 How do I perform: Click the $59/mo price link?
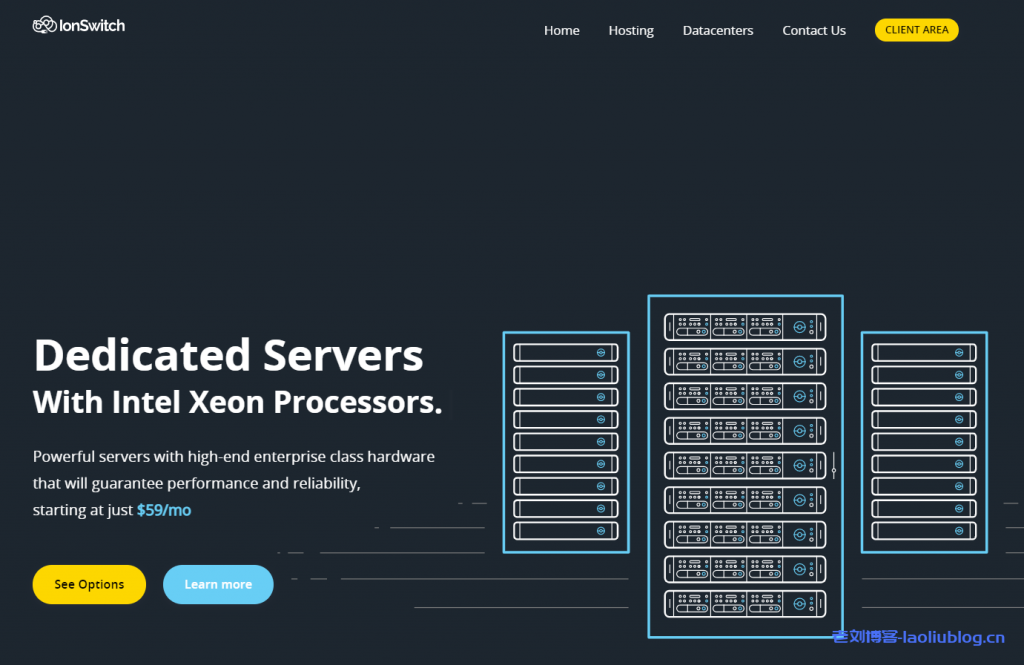click(x=164, y=509)
